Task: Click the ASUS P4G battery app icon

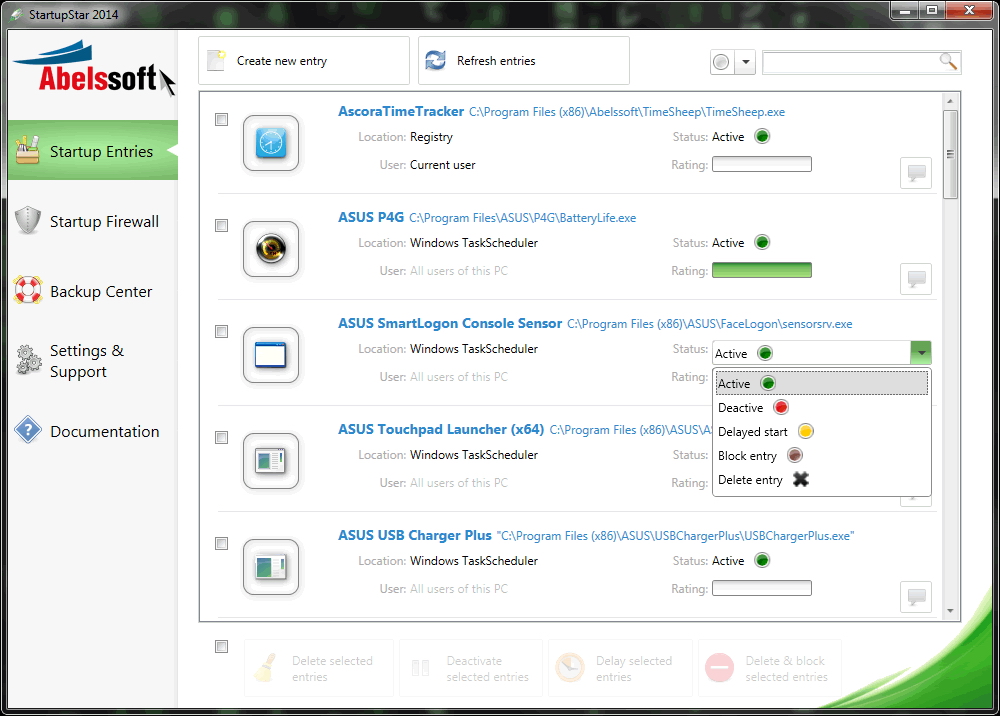Action: pyautogui.click(x=271, y=249)
